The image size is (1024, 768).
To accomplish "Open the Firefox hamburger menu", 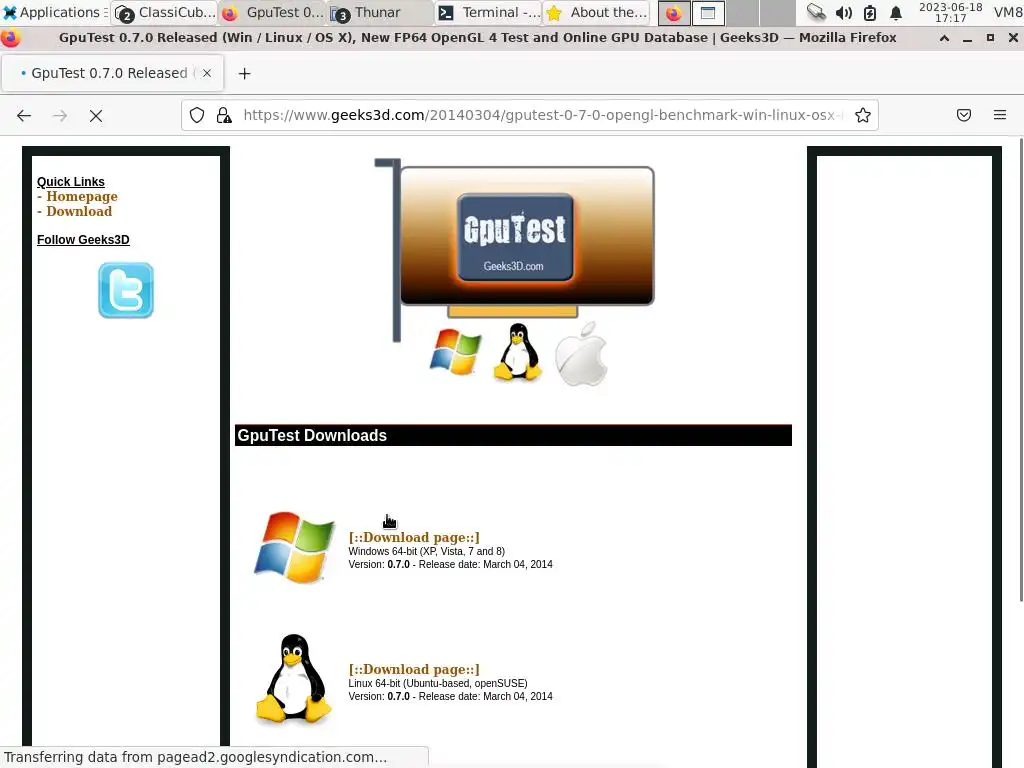I will pos(1000,116).
